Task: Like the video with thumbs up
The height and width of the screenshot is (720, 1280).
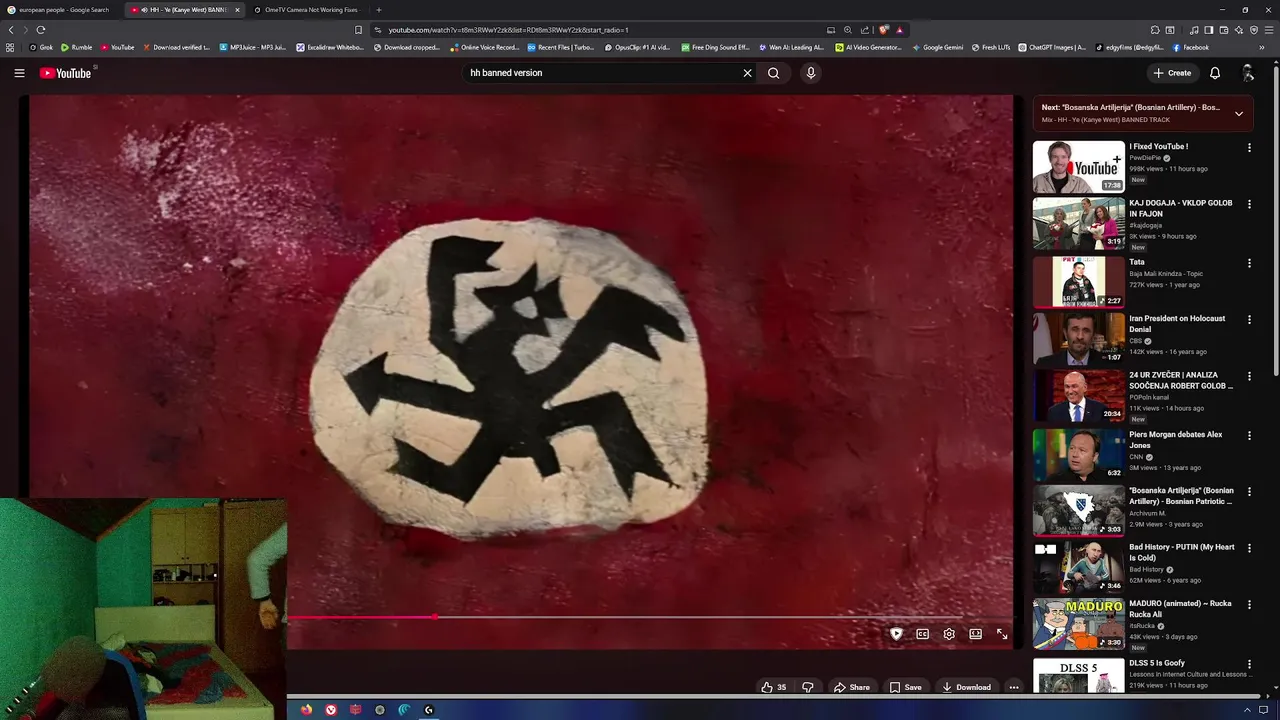Action: (x=773, y=687)
